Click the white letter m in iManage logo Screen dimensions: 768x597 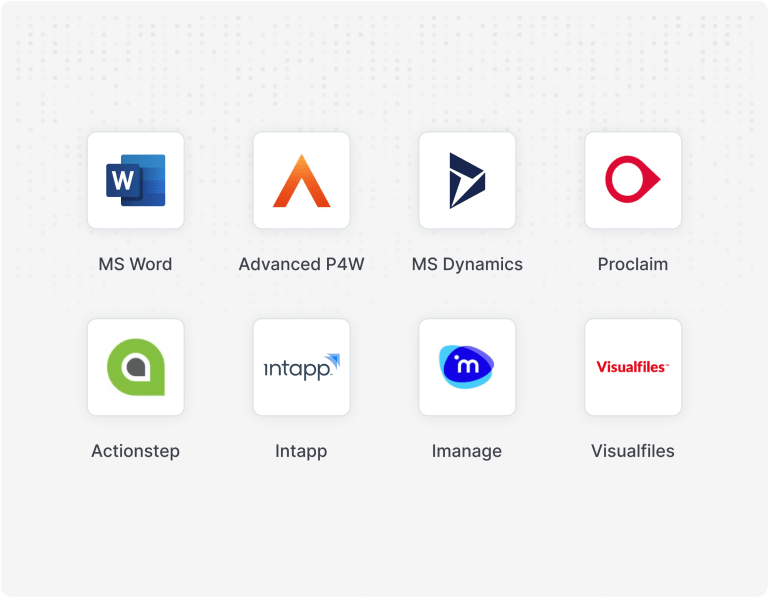(466, 367)
